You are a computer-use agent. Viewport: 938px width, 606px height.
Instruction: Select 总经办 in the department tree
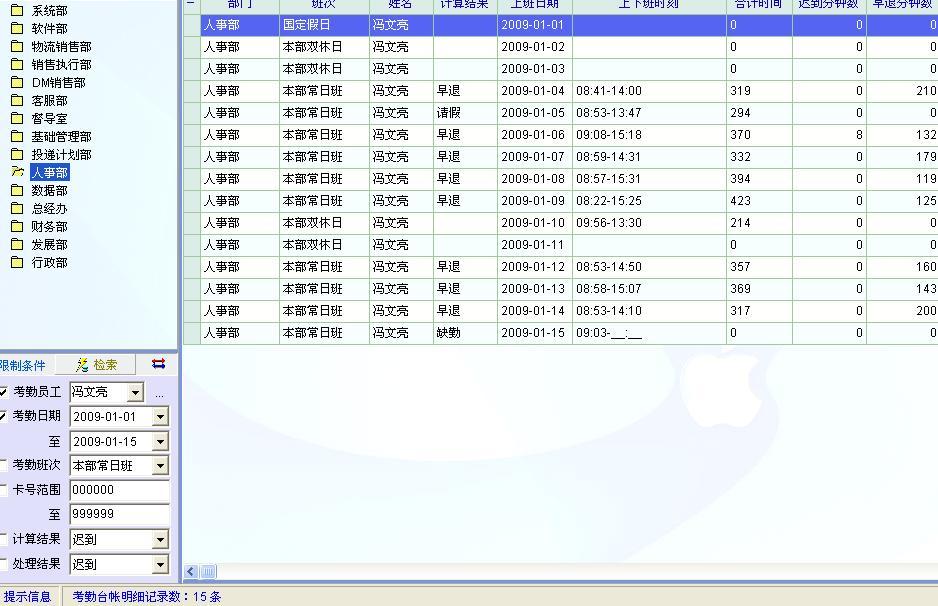pyautogui.click(x=49, y=208)
